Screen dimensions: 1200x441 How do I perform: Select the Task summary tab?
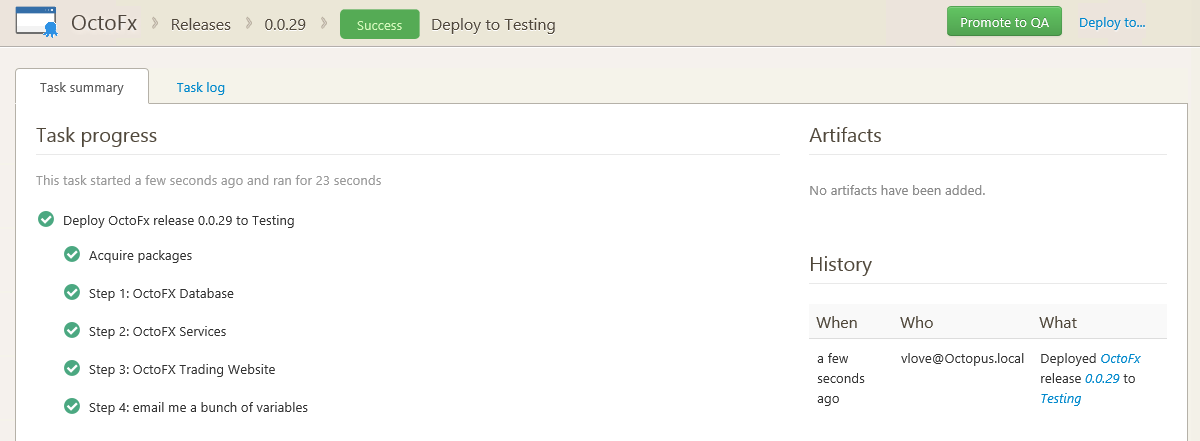(82, 87)
